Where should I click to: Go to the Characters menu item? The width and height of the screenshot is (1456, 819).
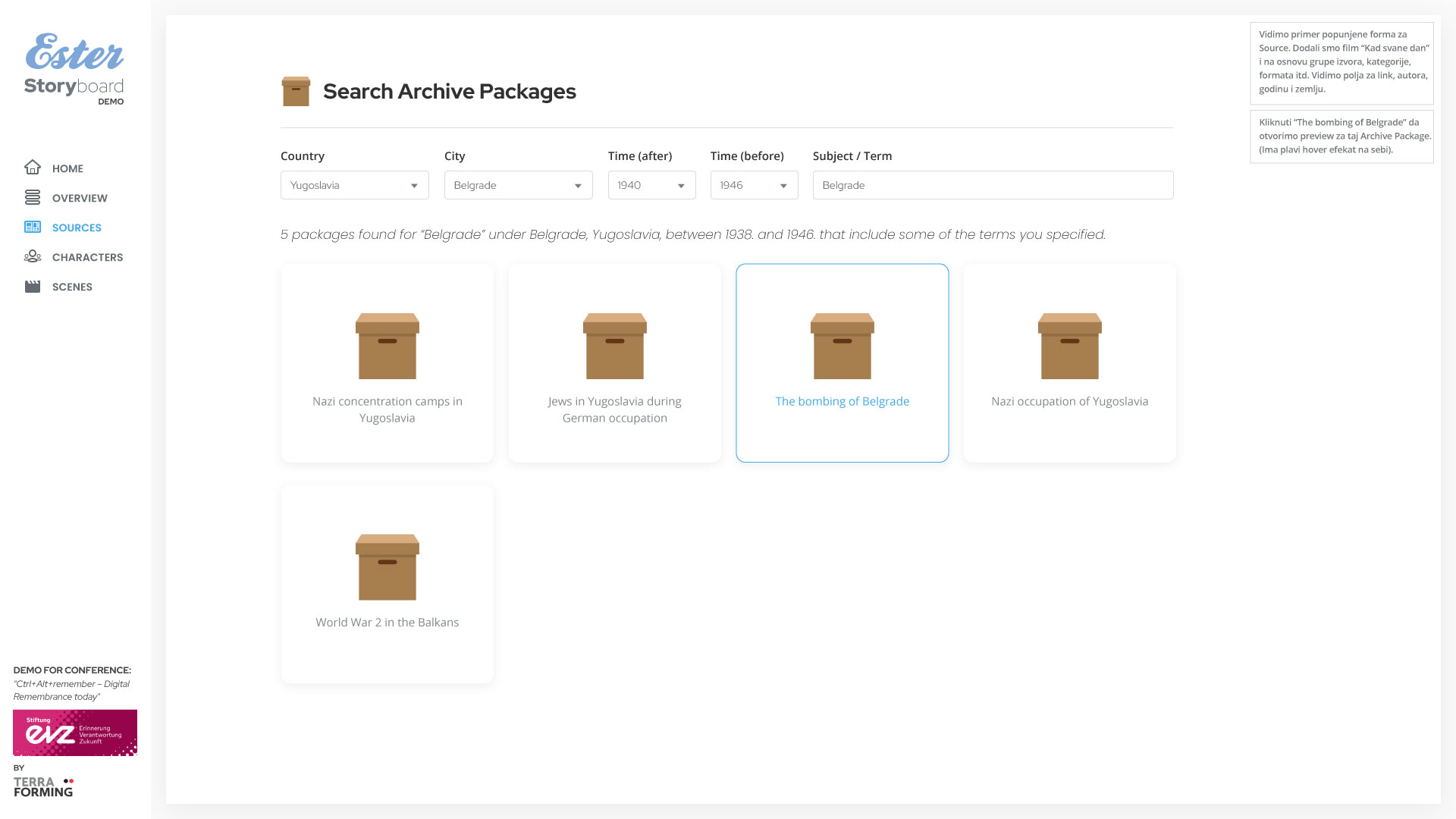(87, 257)
